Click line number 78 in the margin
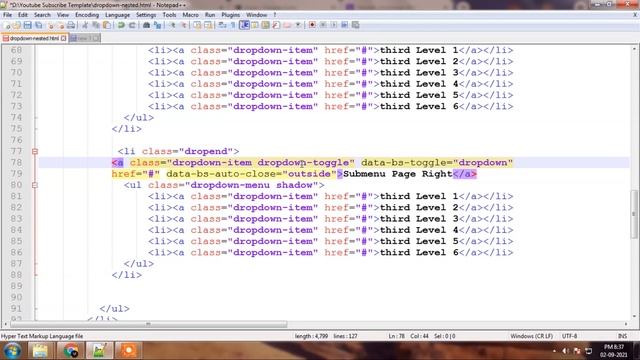The image size is (640, 360). (x=16, y=162)
